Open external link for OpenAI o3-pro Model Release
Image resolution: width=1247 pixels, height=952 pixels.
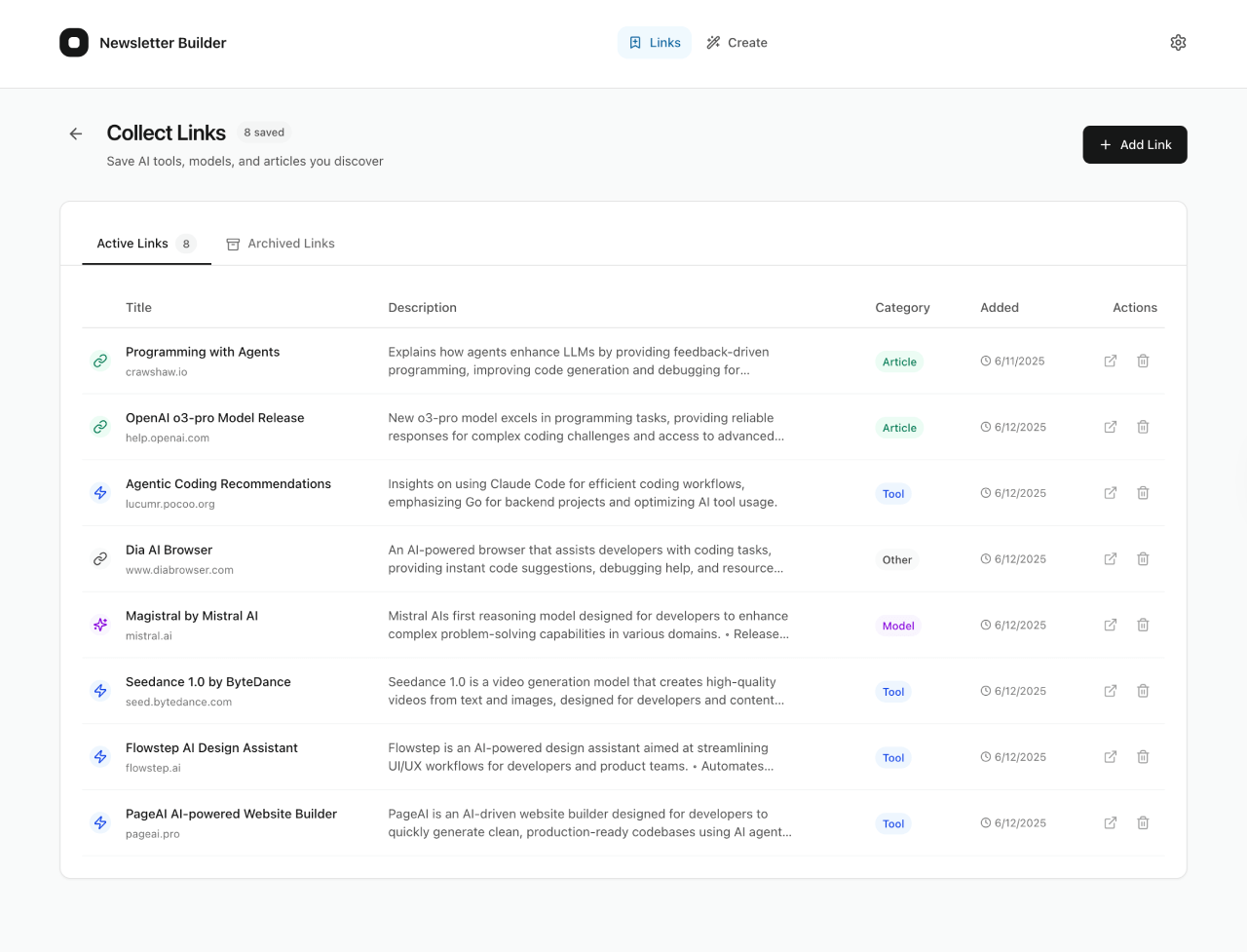tap(1110, 427)
